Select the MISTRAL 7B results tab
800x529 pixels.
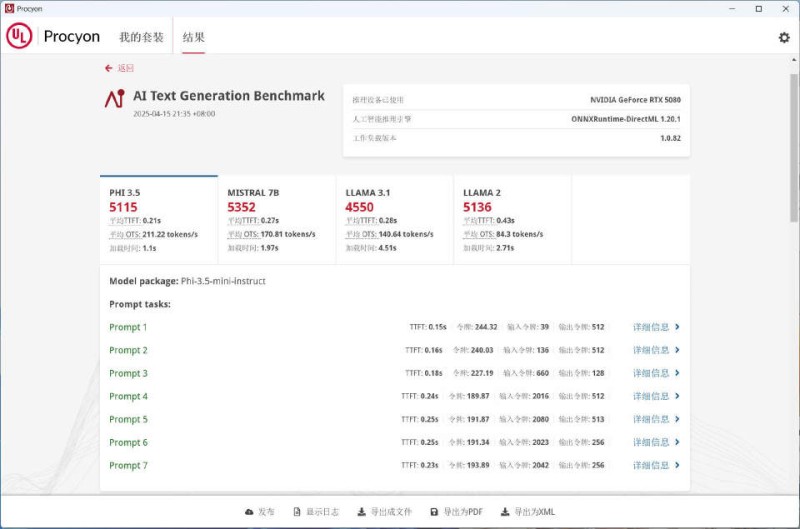click(x=276, y=218)
